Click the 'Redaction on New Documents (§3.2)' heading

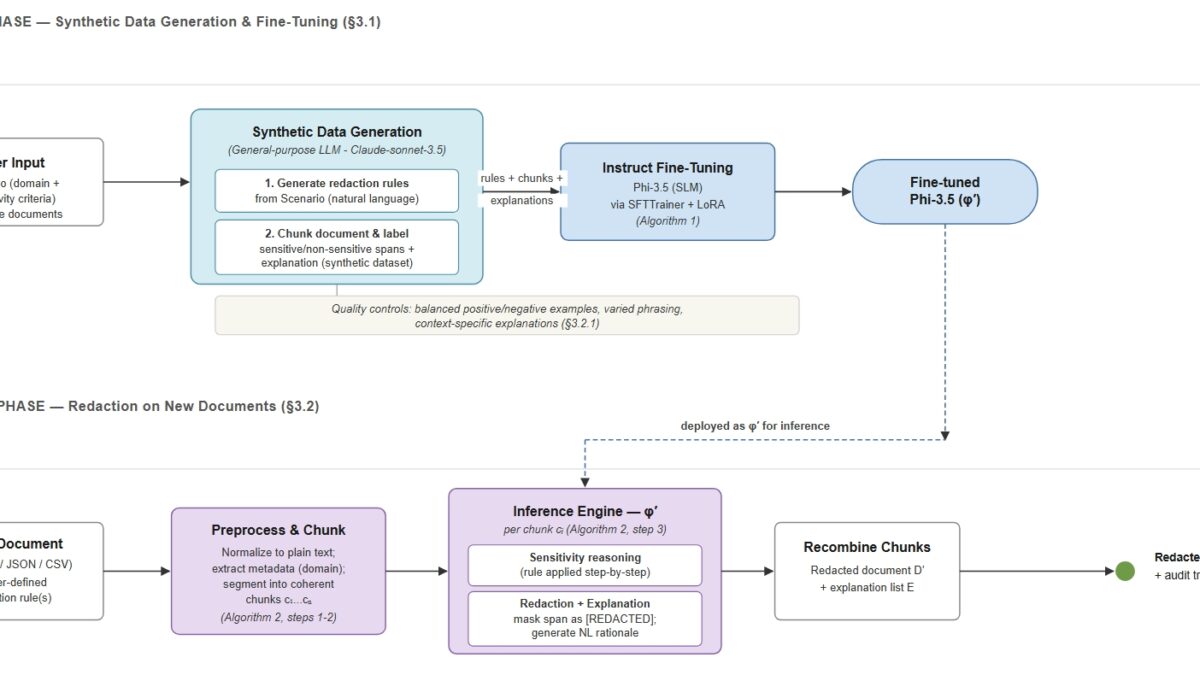click(x=193, y=406)
